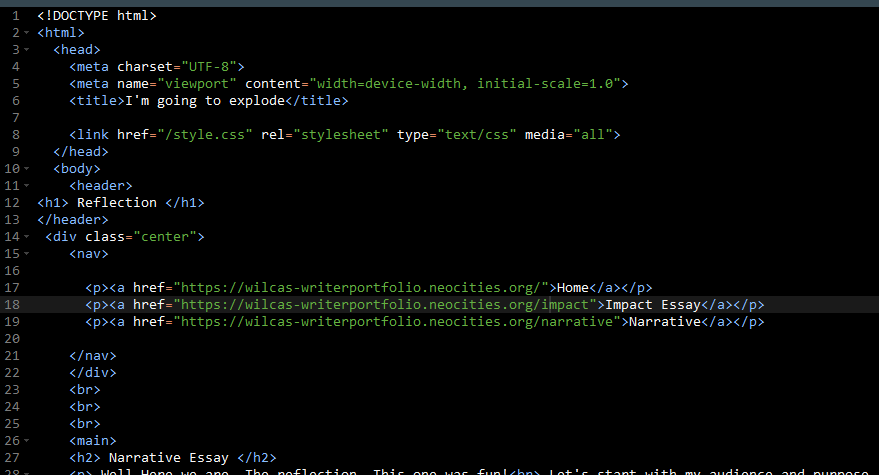
Task: Click line number 18 in the gutter
Action: [12, 305]
